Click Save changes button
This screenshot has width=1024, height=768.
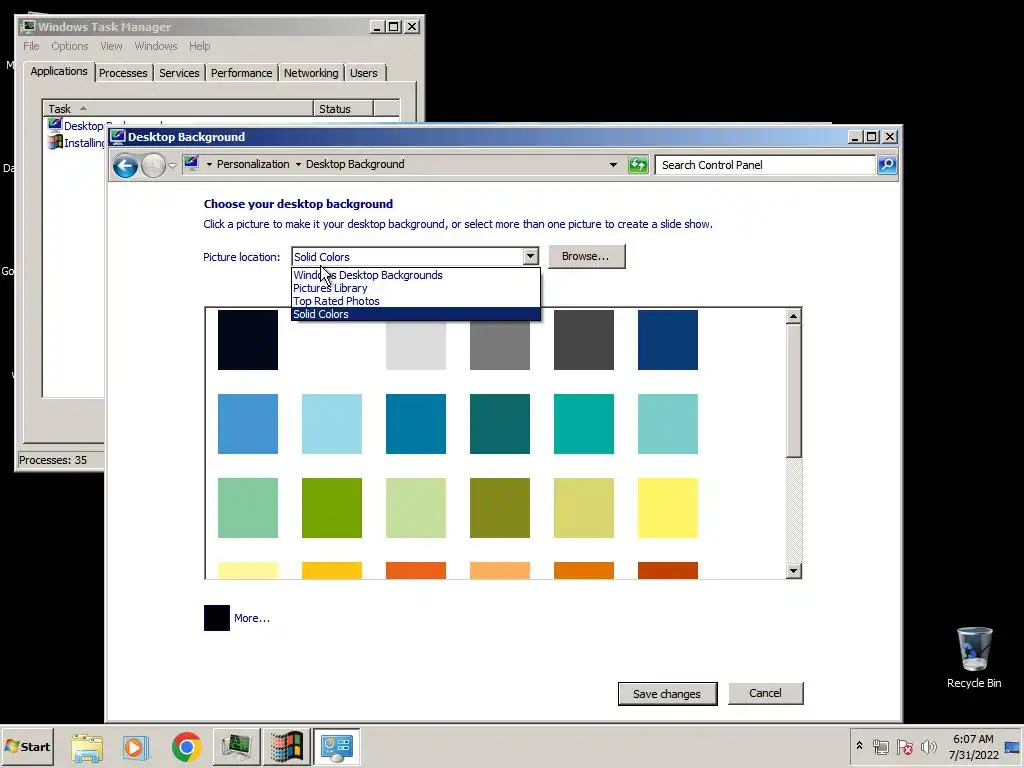[667, 694]
